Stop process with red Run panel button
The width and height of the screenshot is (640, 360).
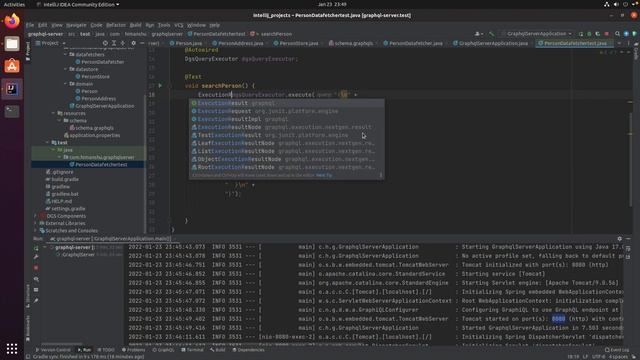(x=36, y=268)
